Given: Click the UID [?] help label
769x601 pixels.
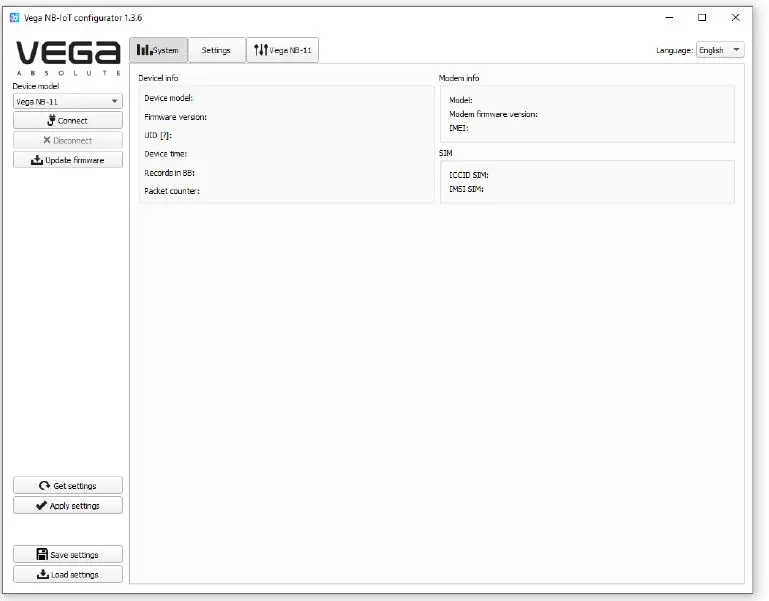Looking at the screenshot, I should pos(158,135).
